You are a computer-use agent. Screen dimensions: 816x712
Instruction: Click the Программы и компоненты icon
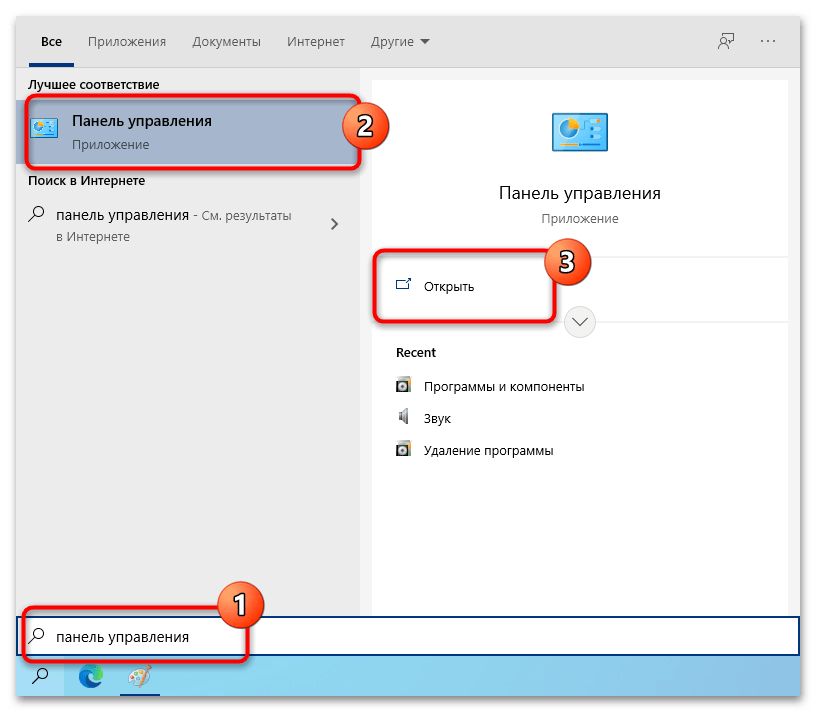pyautogui.click(x=403, y=385)
